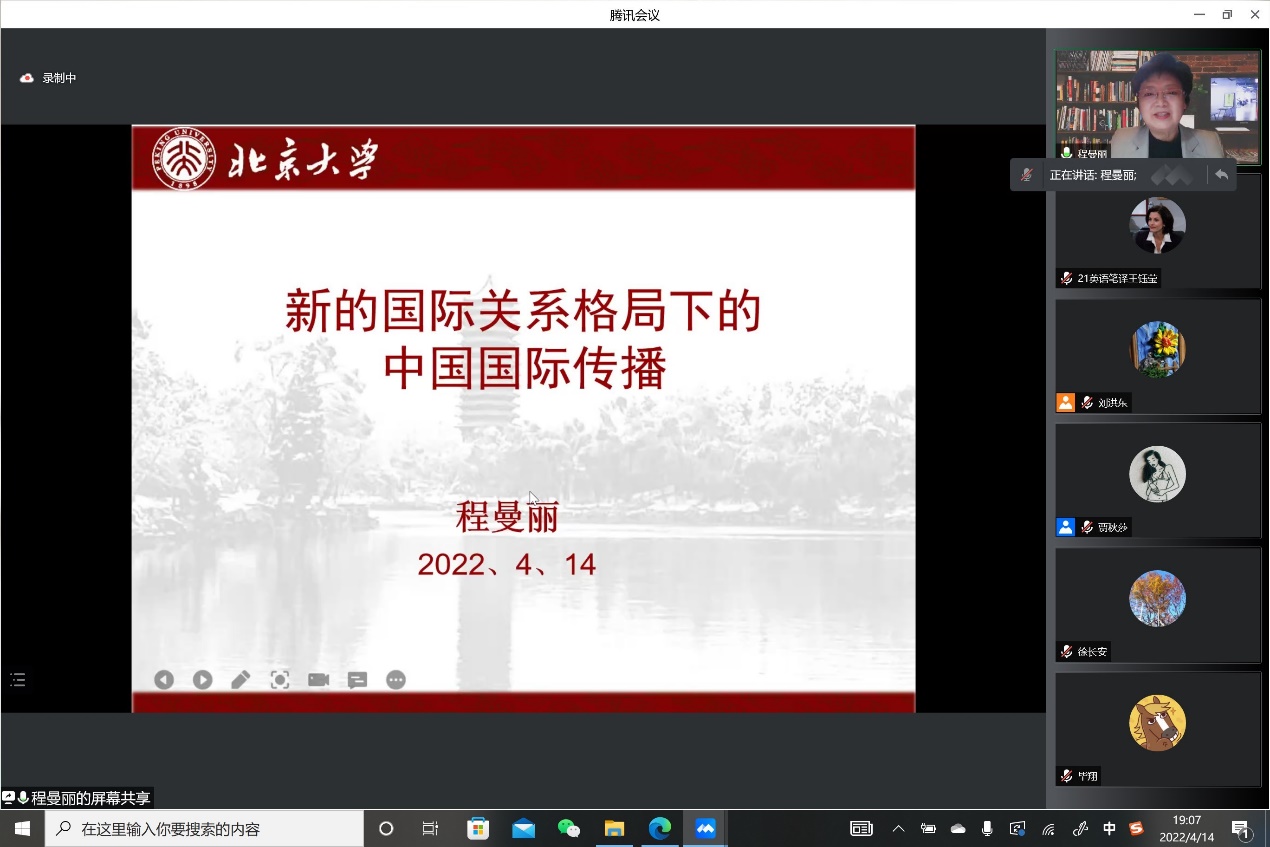Go to previous slide with back arrow
Image resolution: width=1270 pixels, height=847 pixels.
tap(164, 680)
